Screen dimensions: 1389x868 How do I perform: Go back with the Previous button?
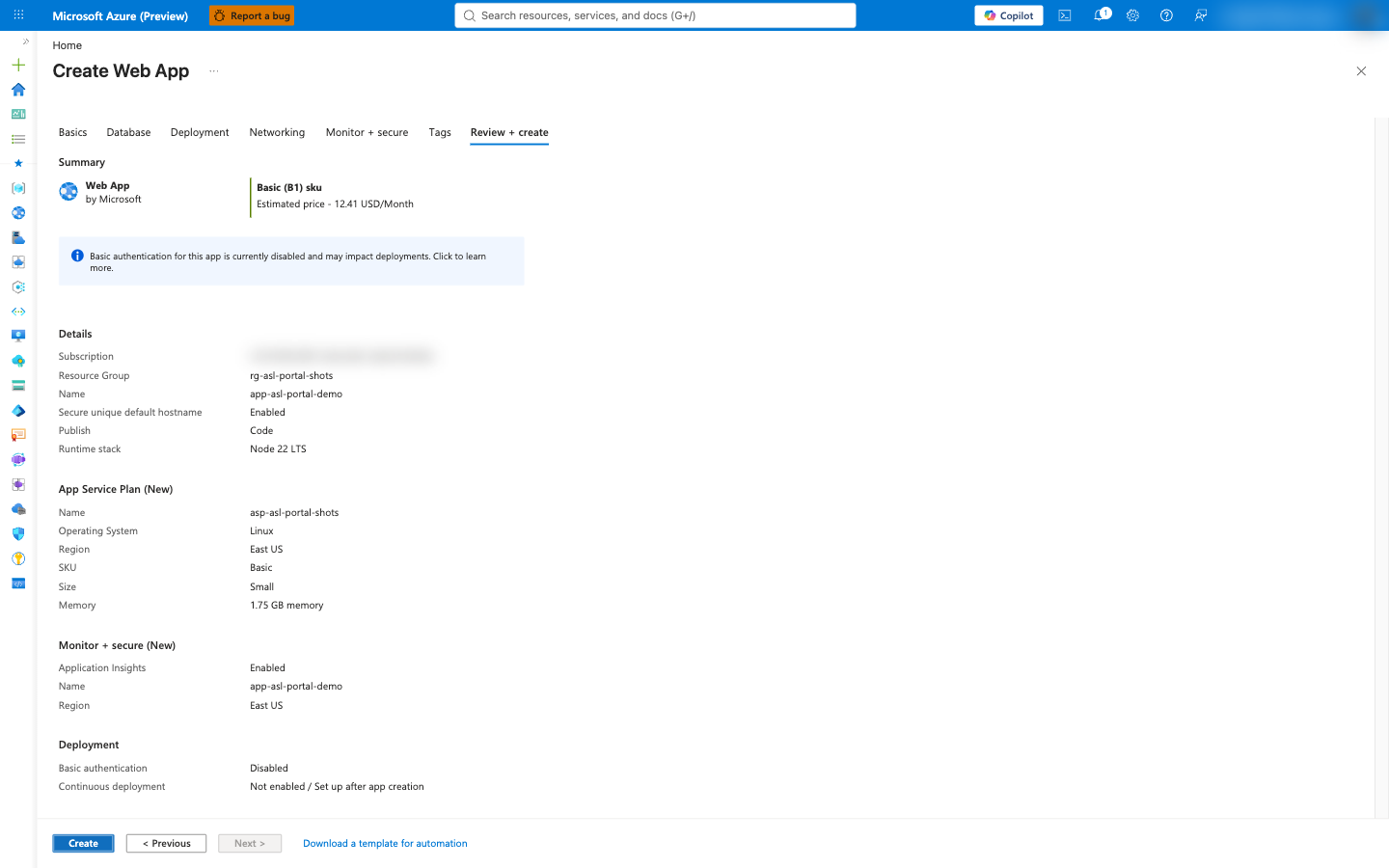[166, 843]
